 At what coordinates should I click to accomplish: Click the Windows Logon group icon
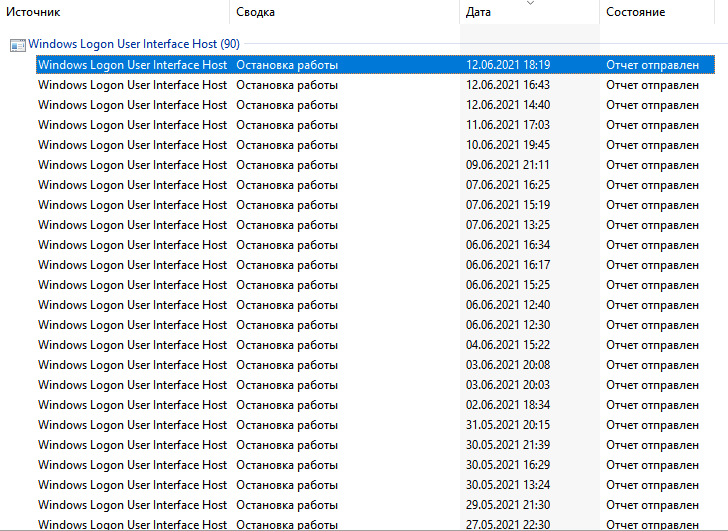click(18, 45)
